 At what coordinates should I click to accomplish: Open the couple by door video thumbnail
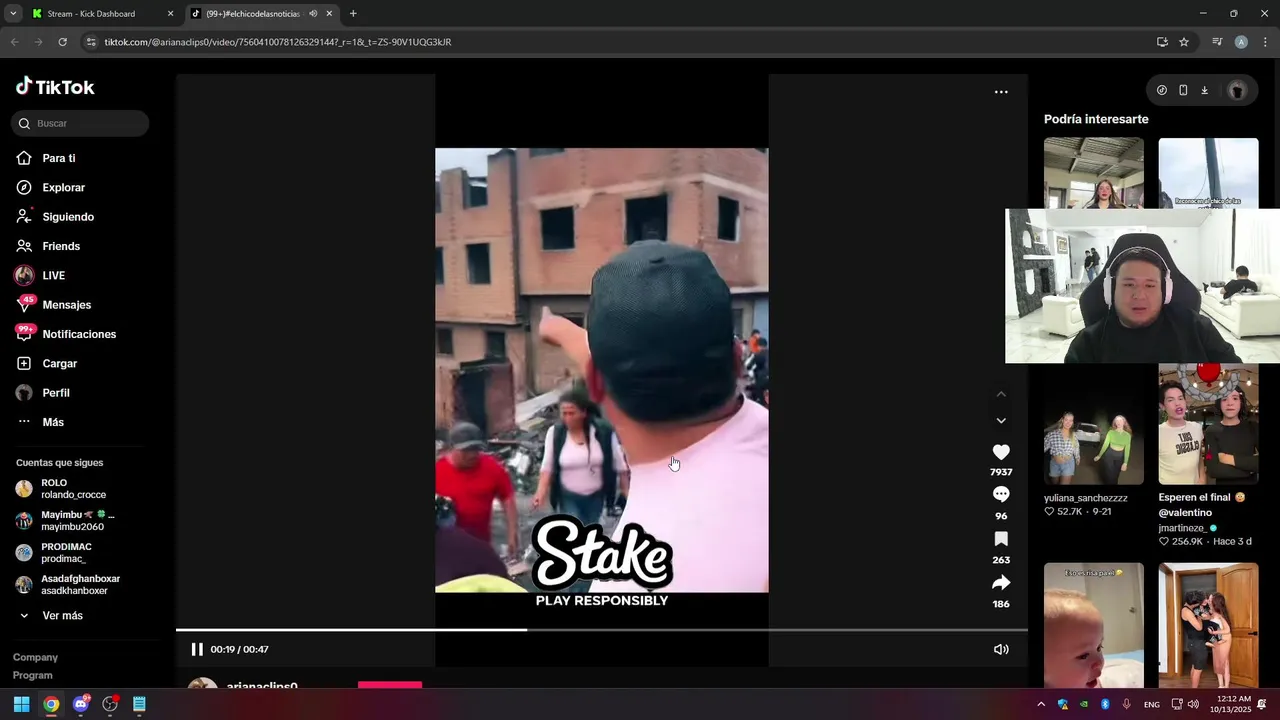1208,626
